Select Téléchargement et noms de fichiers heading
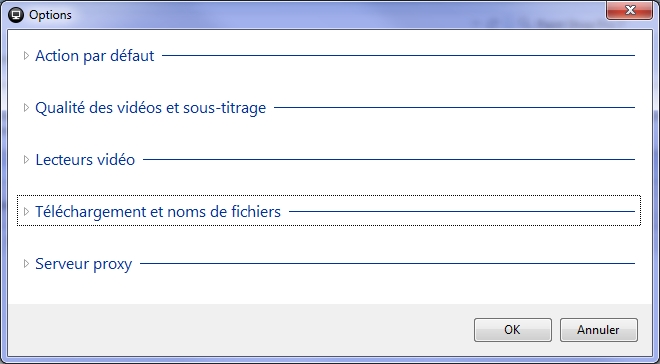Image resolution: width=660 pixels, height=364 pixels. point(158,212)
